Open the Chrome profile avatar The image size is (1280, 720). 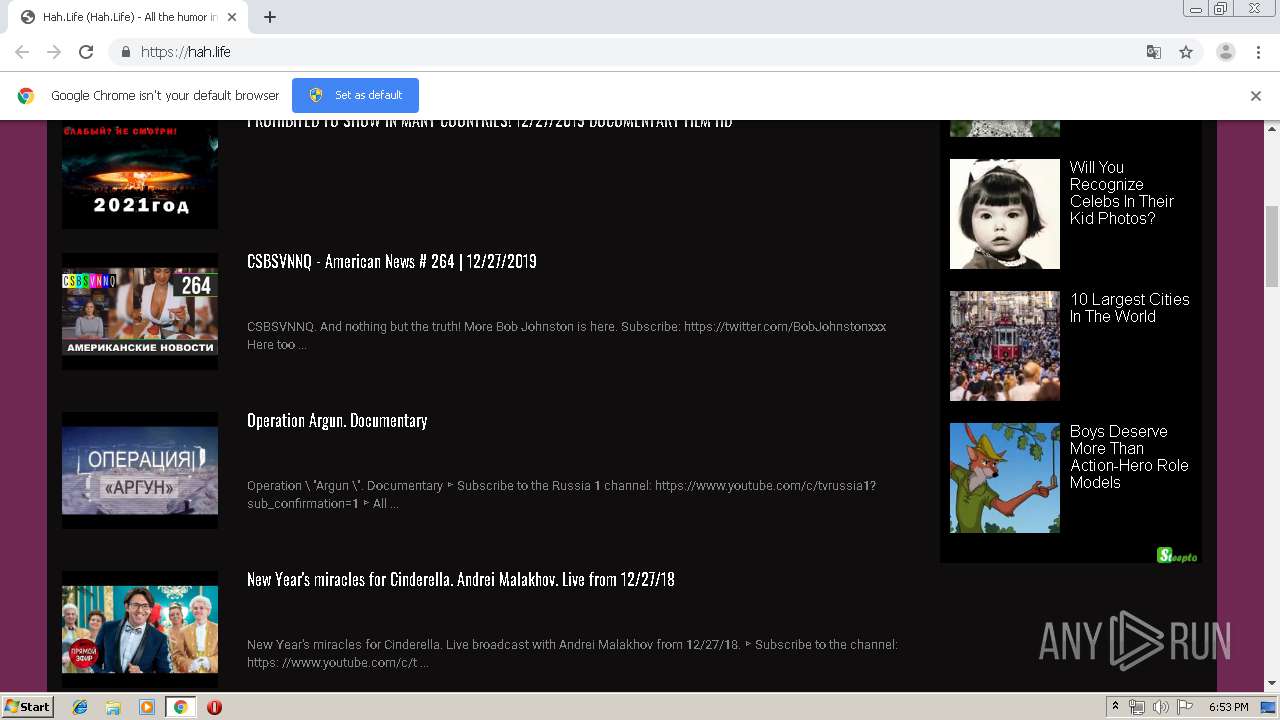1225,52
